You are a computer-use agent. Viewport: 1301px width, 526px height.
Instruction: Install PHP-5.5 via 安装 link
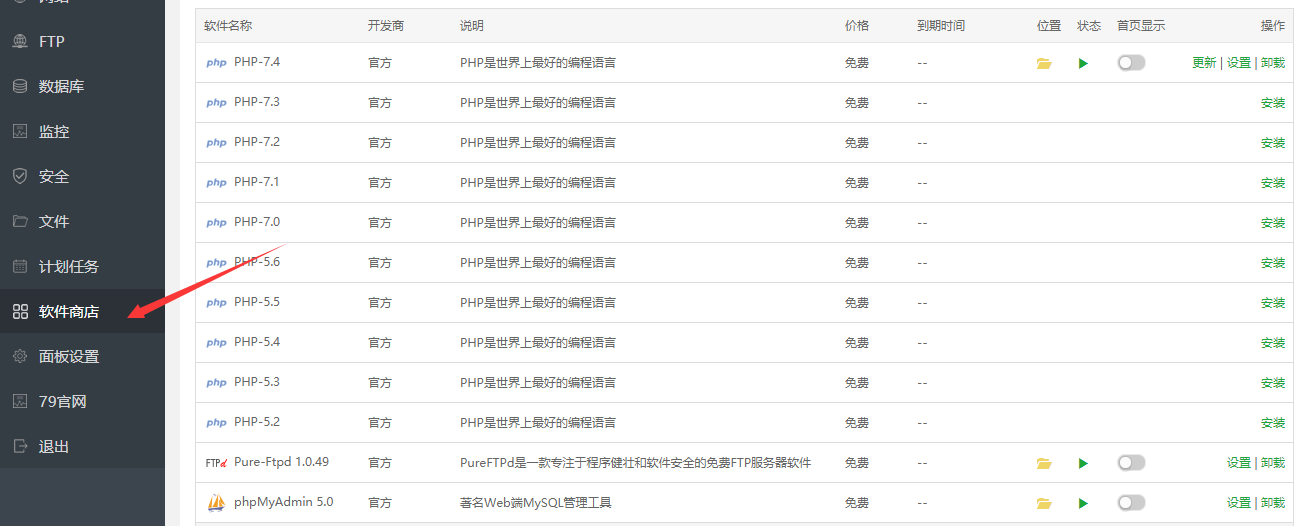click(1273, 303)
